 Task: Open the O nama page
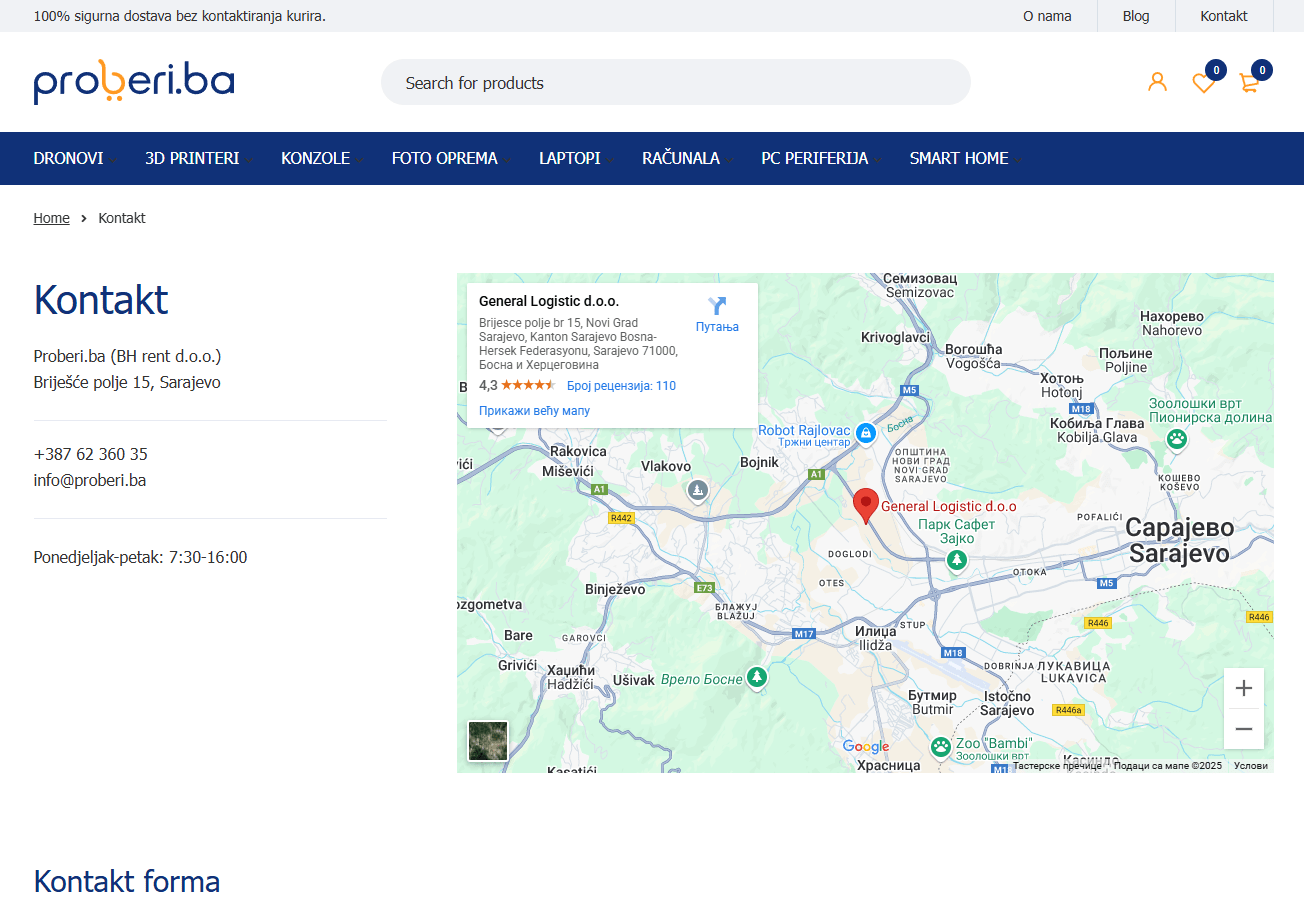[x=1047, y=16]
